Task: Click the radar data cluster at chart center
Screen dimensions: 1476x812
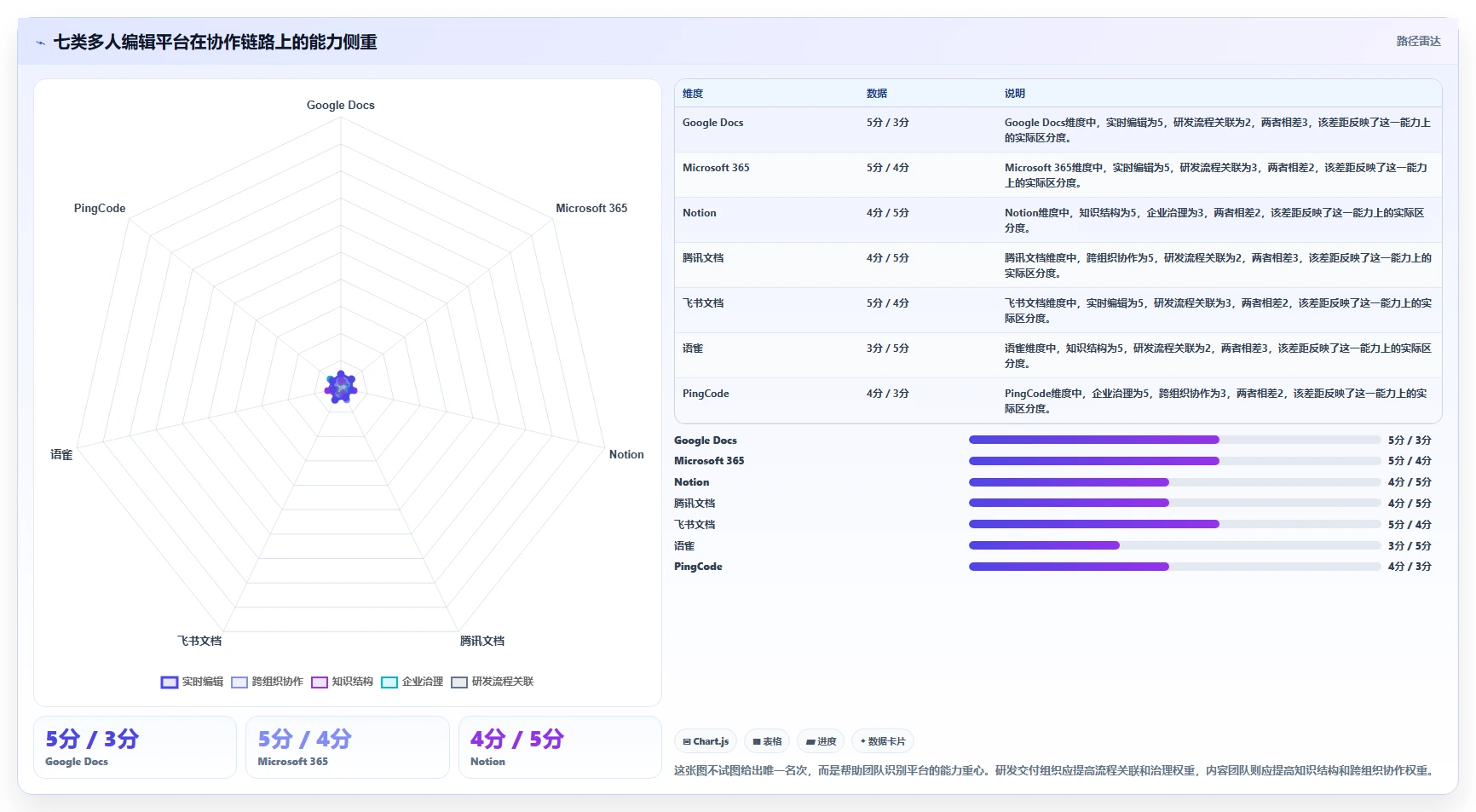Action: (x=341, y=388)
